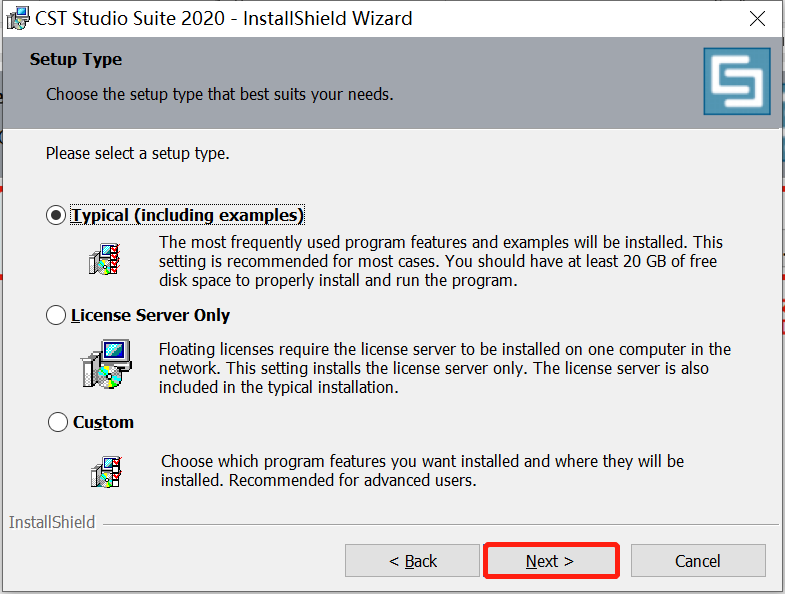Click the window title bar text
785x594 pixels.
[x=224, y=18]
